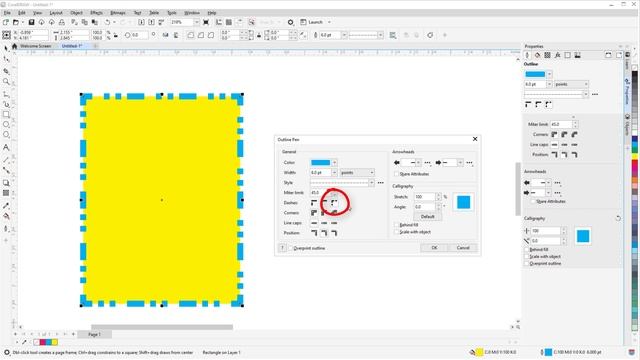Select the Page 1 tab at the bottom
This screenshot has height=360, width=640.
coord(94,334)
